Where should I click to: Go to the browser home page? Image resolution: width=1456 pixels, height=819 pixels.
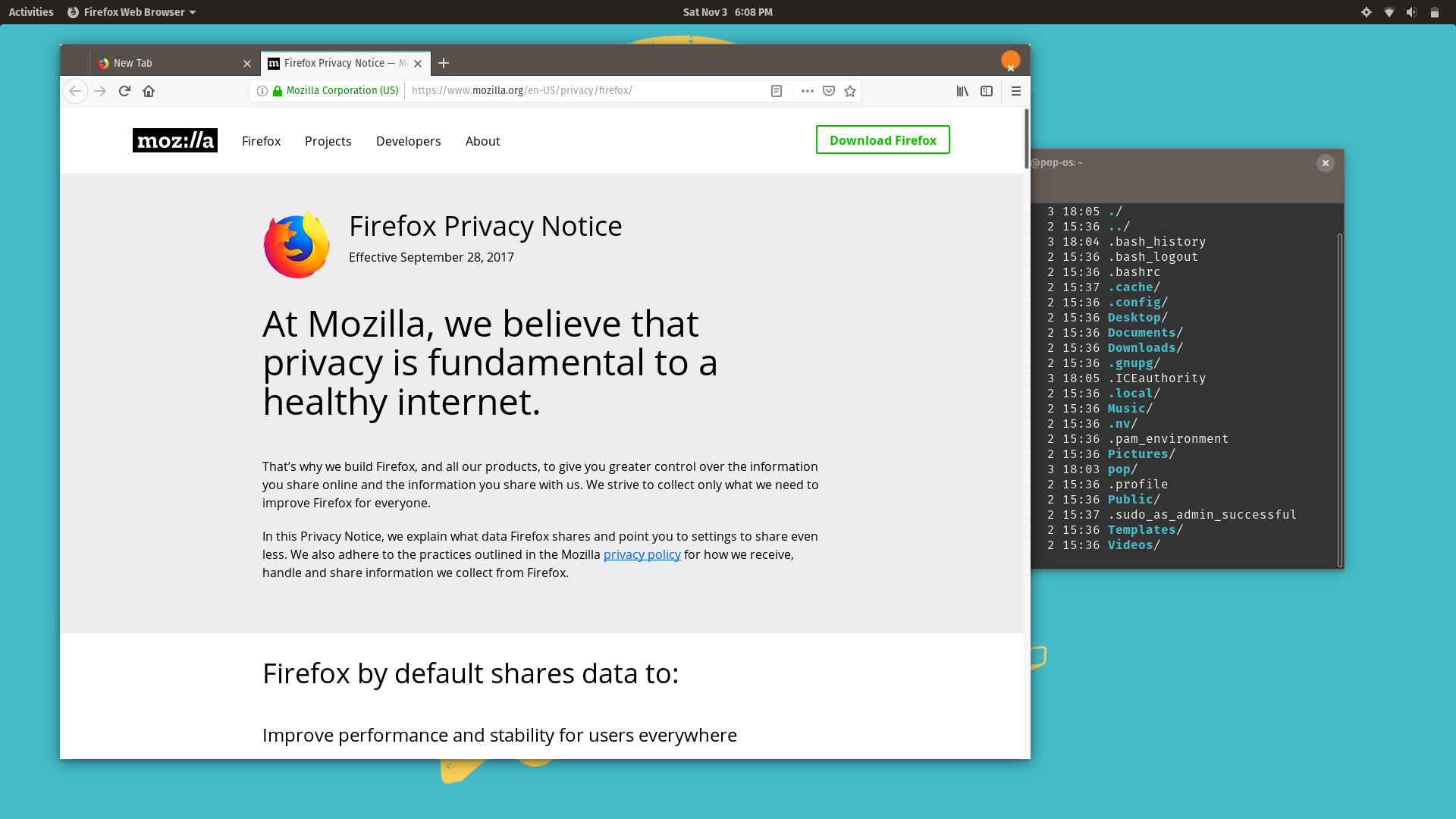coord(149,91)
